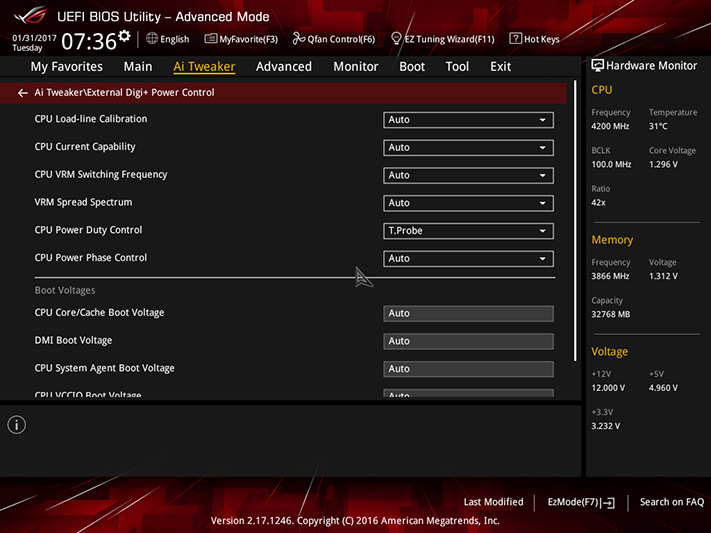Image resolution: width=711 pixels, height=533 pixels.
Task: Switch to the Boot tab
Action: (412, 67)
